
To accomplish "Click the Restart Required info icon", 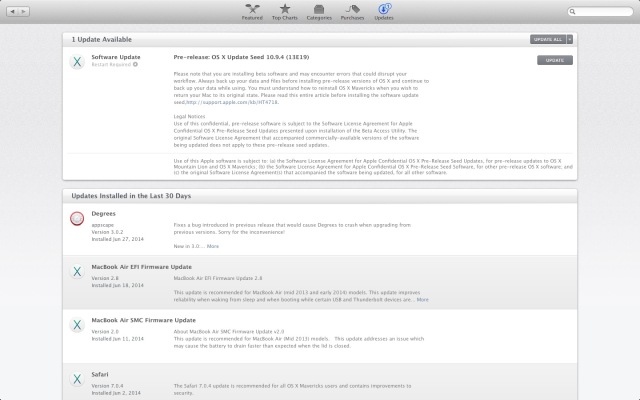I will click(x=135, y=64).
